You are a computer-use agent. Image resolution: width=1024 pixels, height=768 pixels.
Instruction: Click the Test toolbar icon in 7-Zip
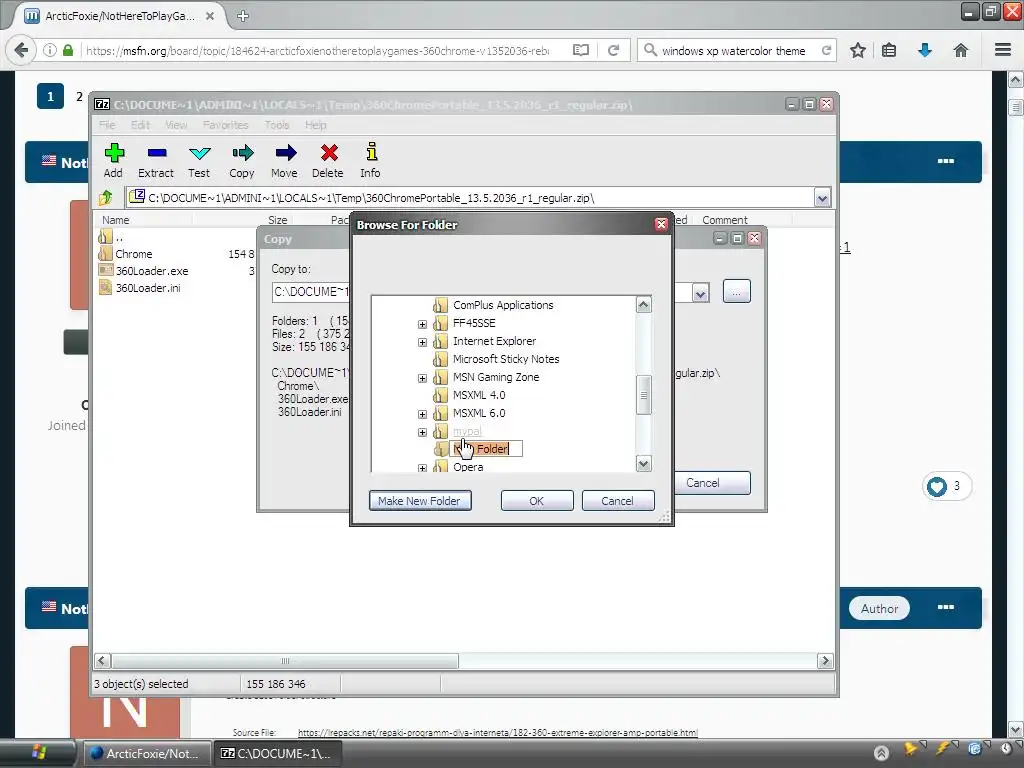pos(199,153)
